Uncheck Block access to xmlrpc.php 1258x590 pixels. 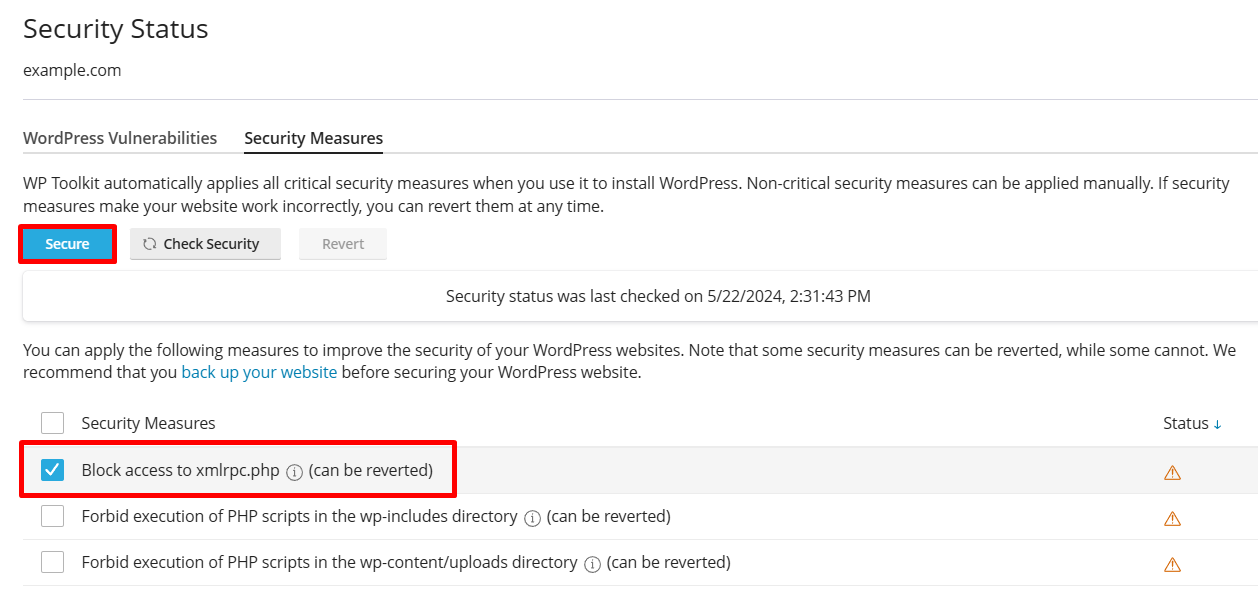(x=53, y=470)
